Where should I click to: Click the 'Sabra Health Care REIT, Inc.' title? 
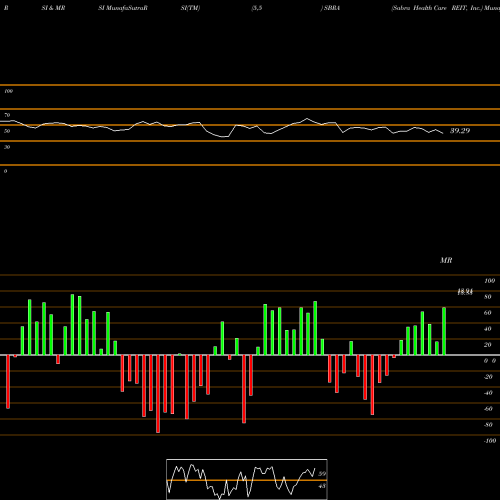point(437,8)
